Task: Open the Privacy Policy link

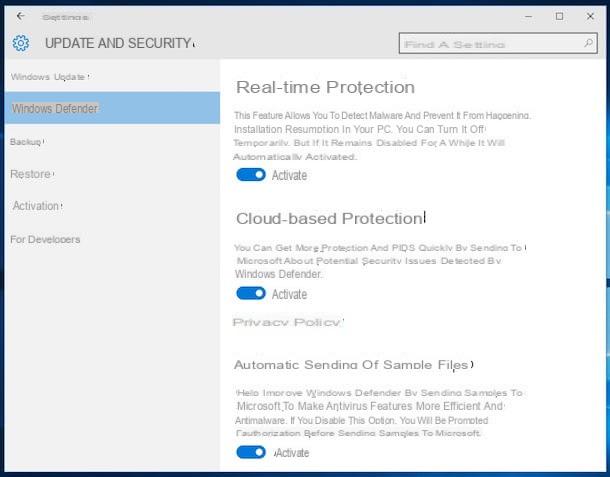Action: tap(288, 323)
